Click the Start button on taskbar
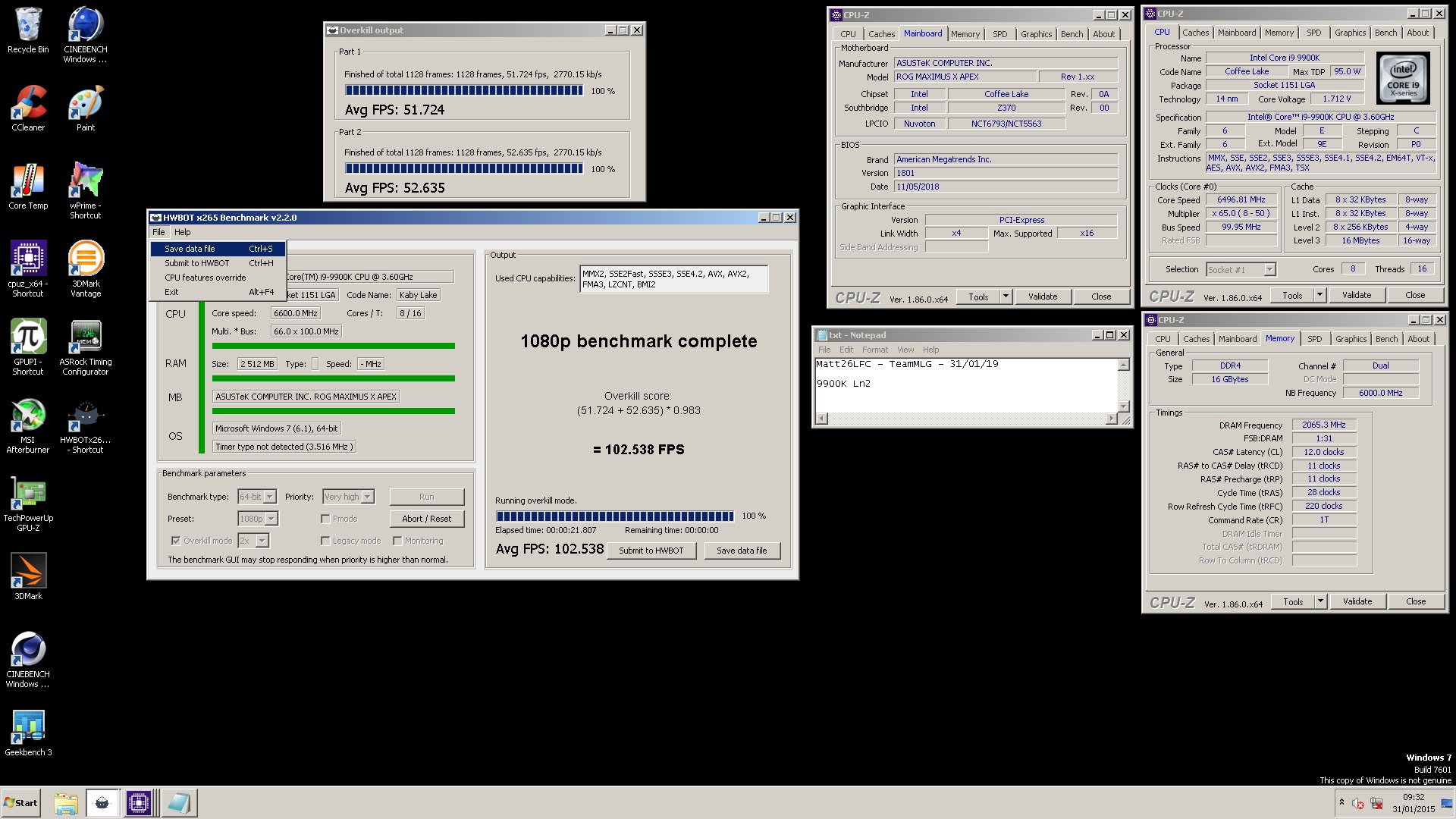This screenshot has height=819, width=1456. point(20,803)
